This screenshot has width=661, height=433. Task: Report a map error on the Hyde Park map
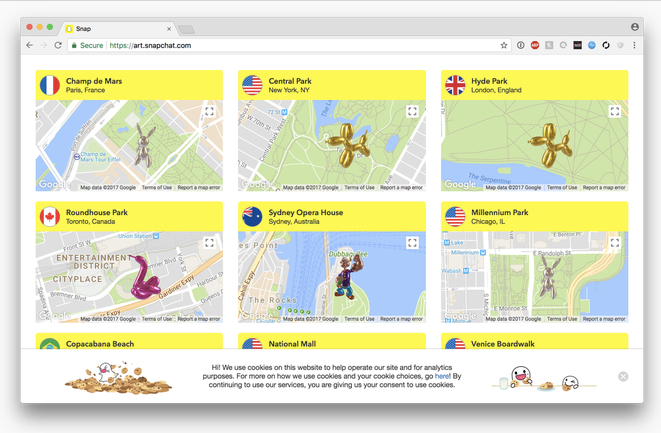point(605,188)
